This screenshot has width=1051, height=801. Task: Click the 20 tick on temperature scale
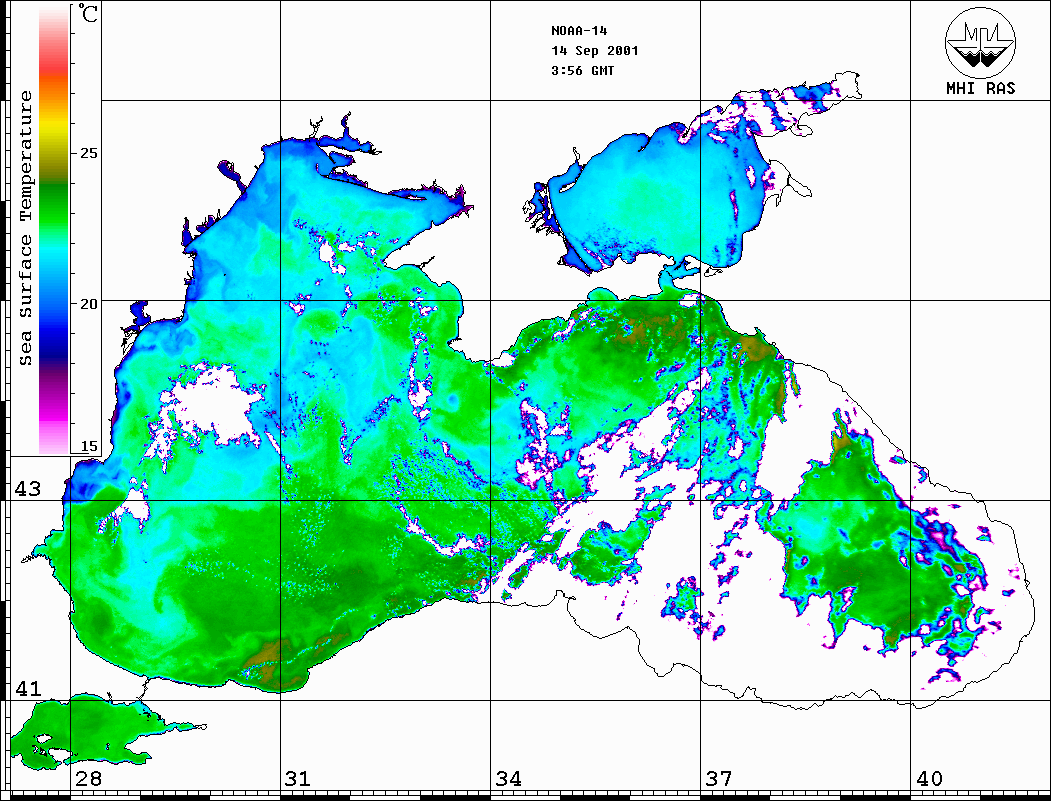pyautogui.click(x=88, y=304)
